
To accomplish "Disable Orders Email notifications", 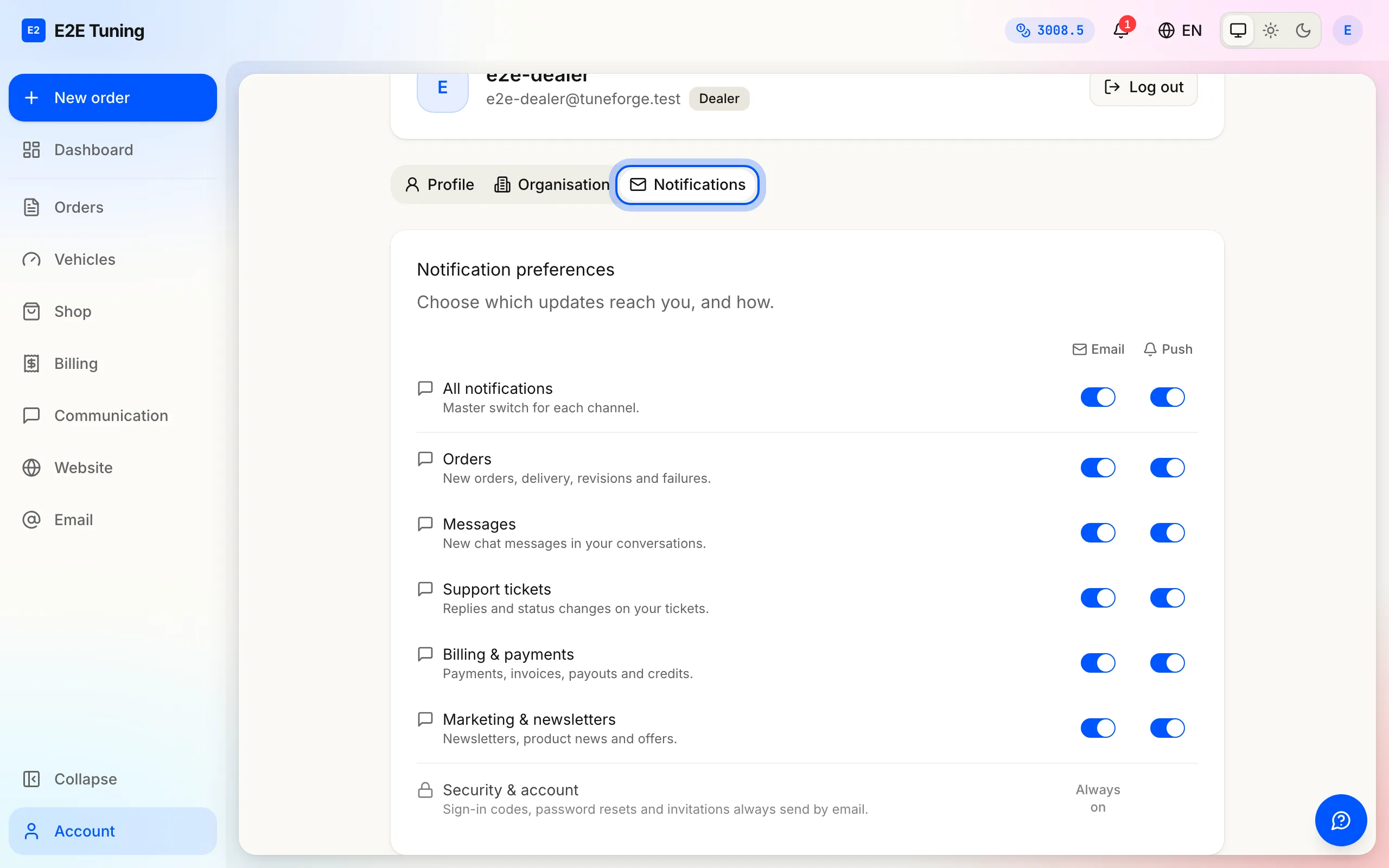I will pyautogui.click(x=1098, y=467).
